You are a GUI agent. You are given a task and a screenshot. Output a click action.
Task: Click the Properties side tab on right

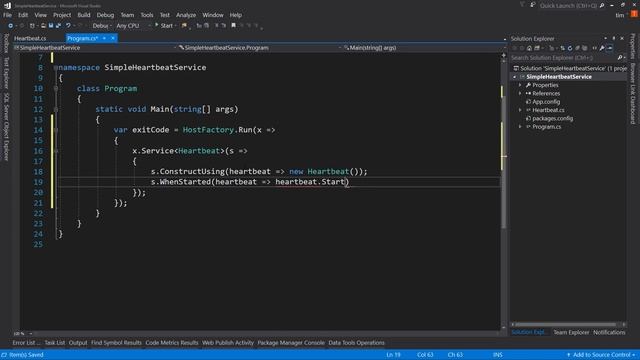click(633, 46)
